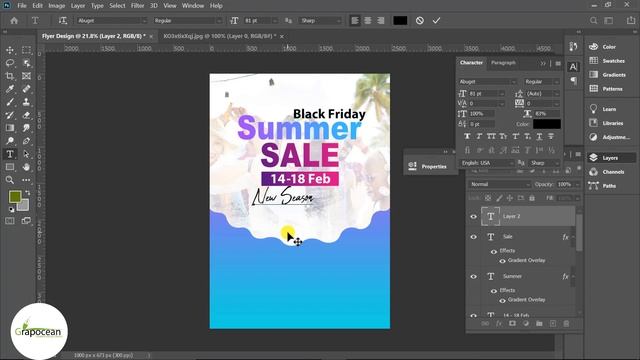Select the Crop tool

point(10,76)
